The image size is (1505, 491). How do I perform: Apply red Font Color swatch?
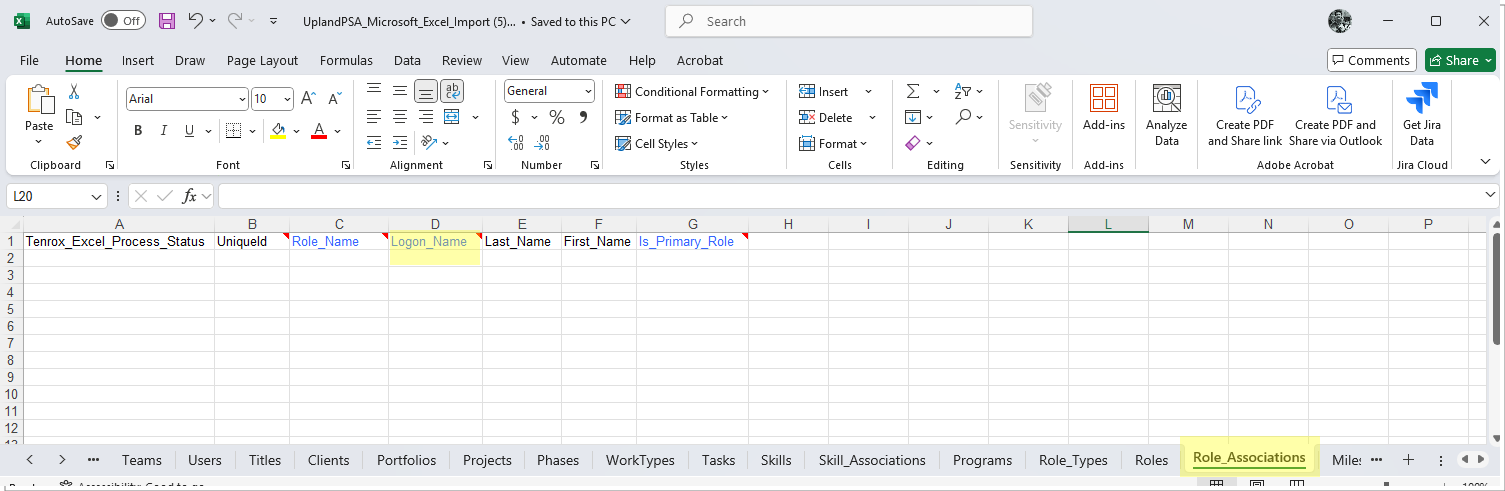coord(319,131)
